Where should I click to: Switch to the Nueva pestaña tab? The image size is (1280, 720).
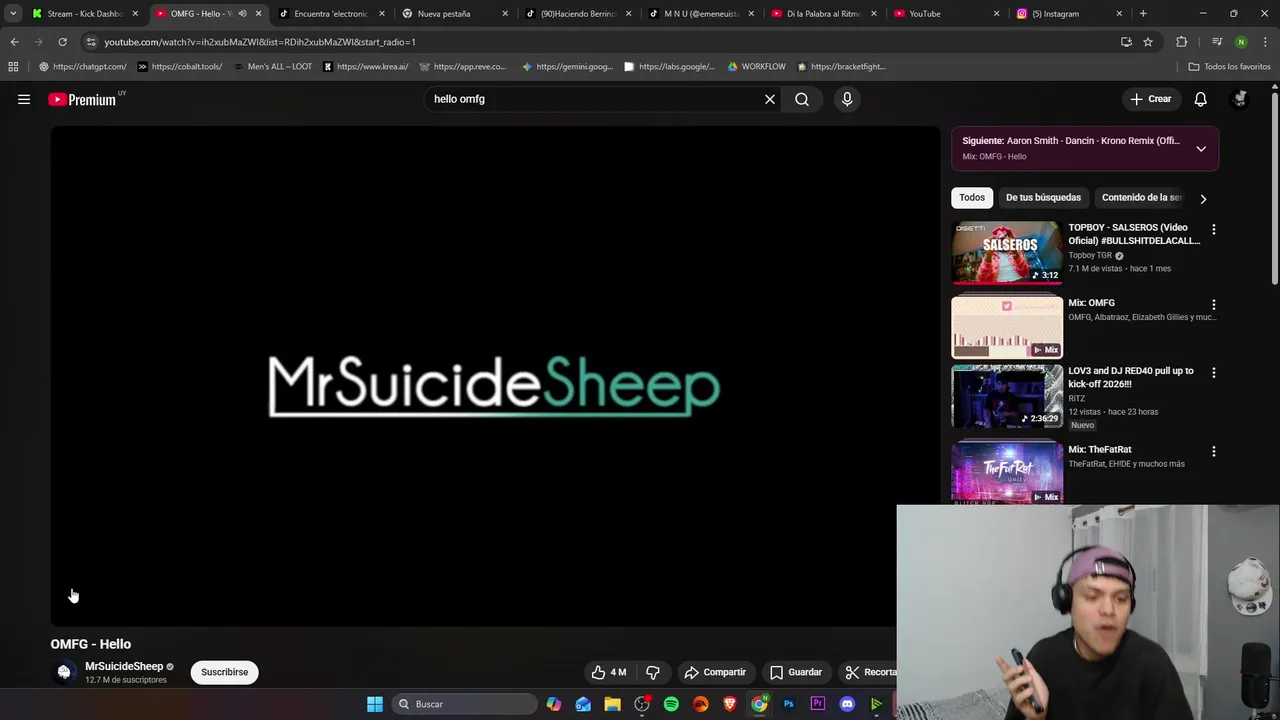pos(454,14)
